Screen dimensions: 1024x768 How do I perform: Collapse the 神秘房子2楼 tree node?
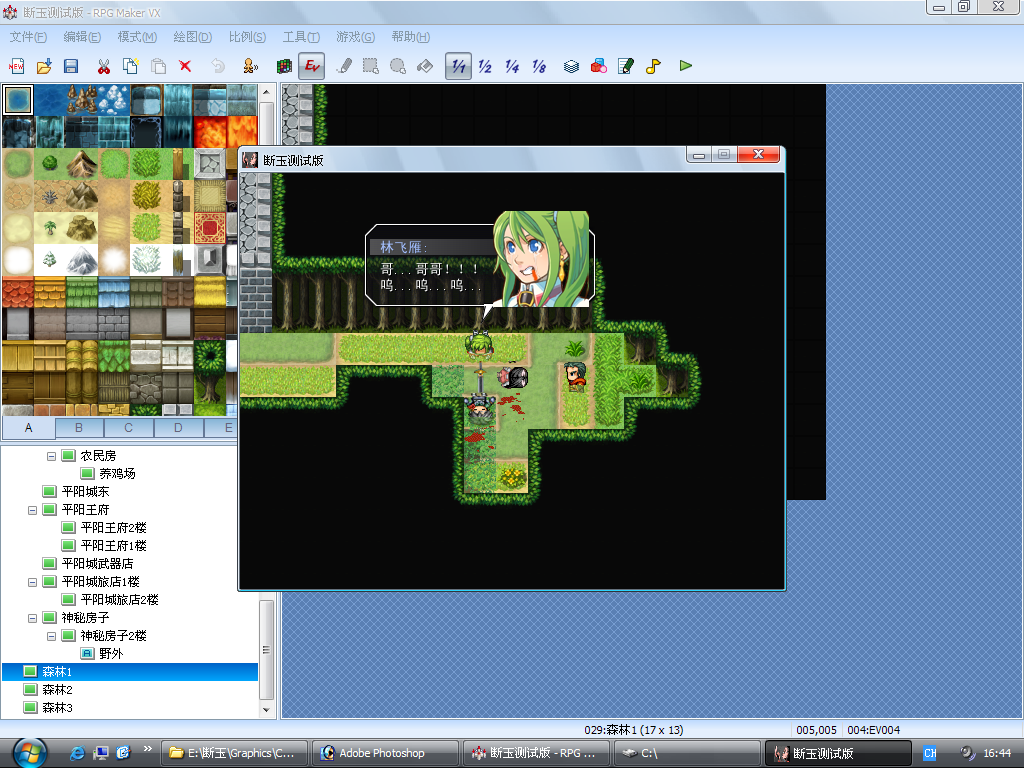(x=51, y=636)
